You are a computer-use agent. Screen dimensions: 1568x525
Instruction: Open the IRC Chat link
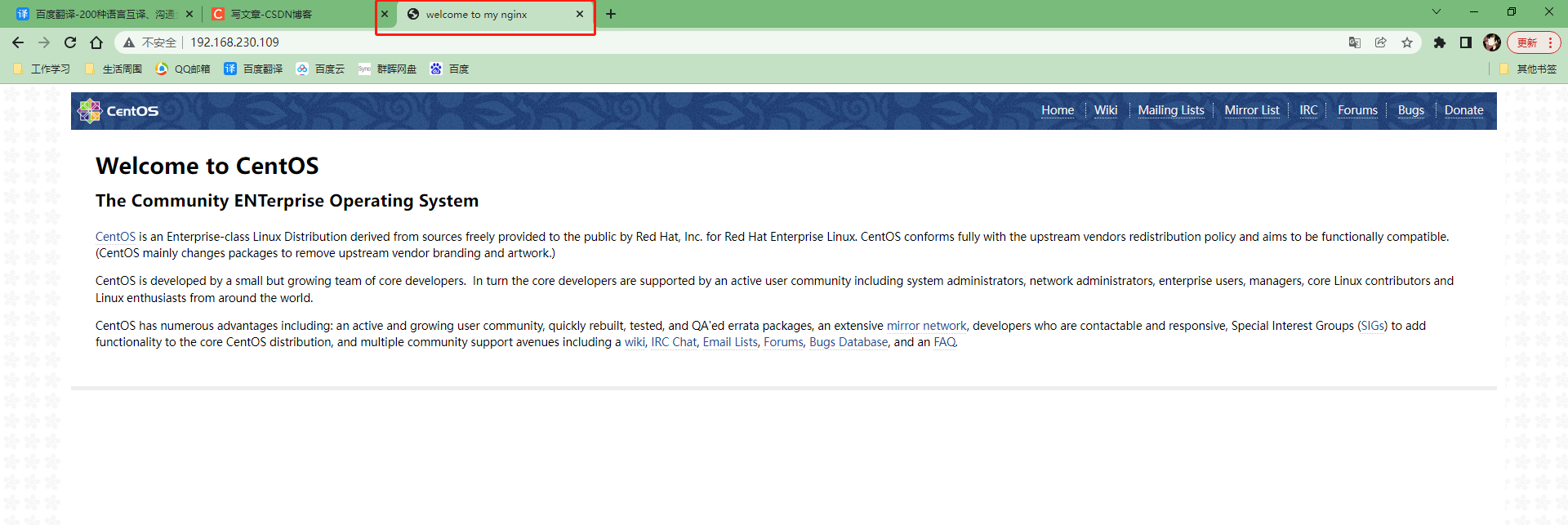tap(674, 342)
